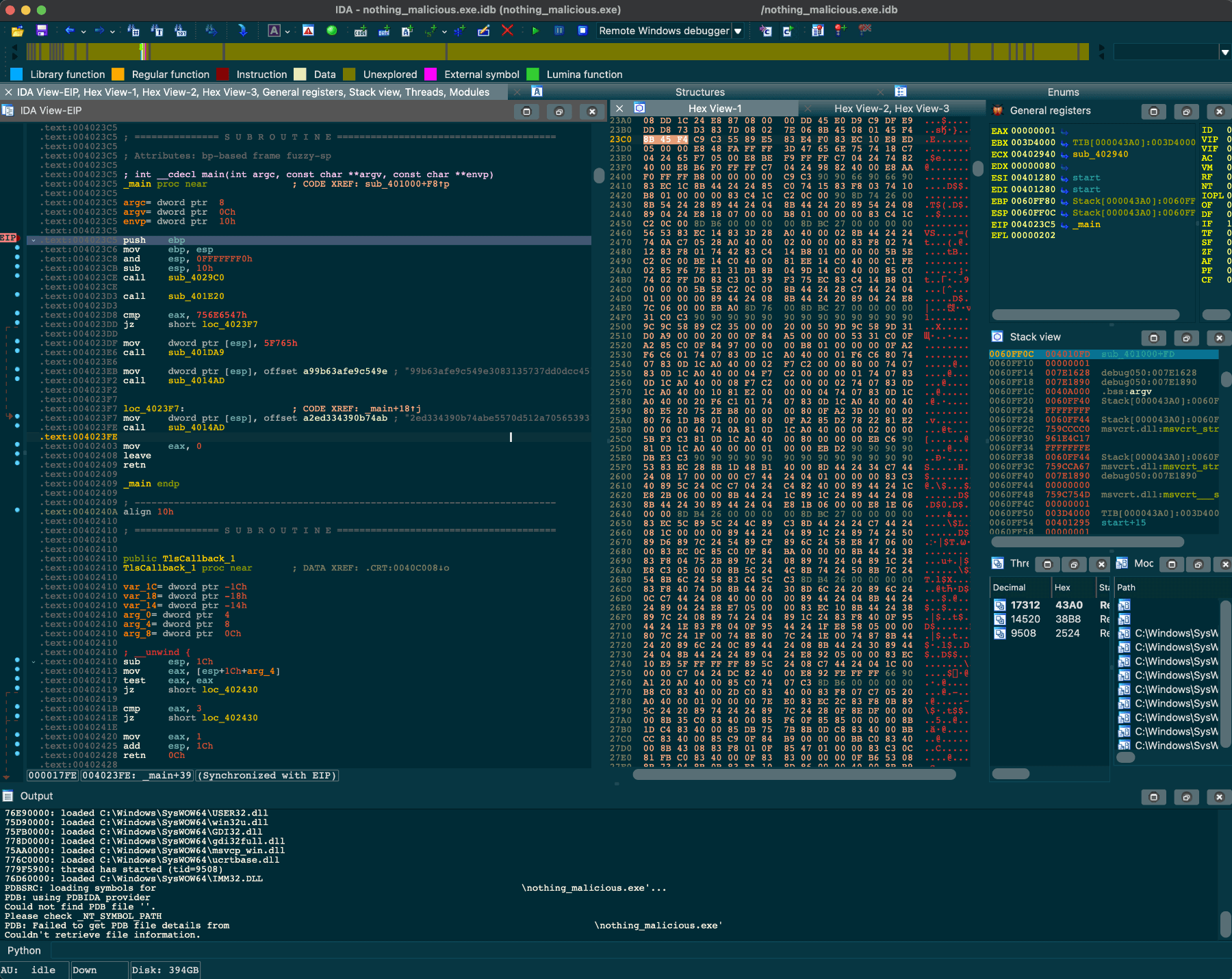Click the red X delete icon

click(507, 31)
